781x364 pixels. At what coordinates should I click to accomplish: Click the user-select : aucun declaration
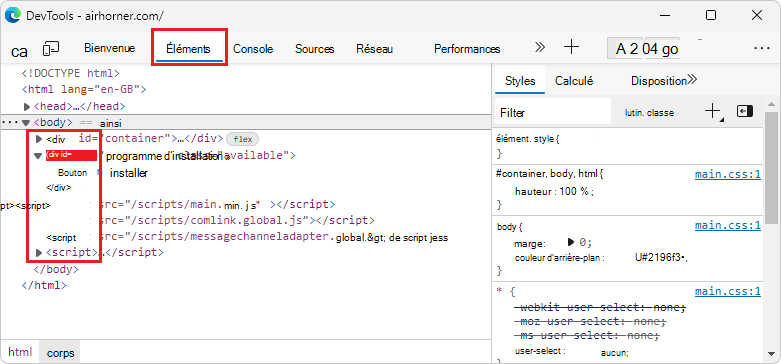coord(572,352)
